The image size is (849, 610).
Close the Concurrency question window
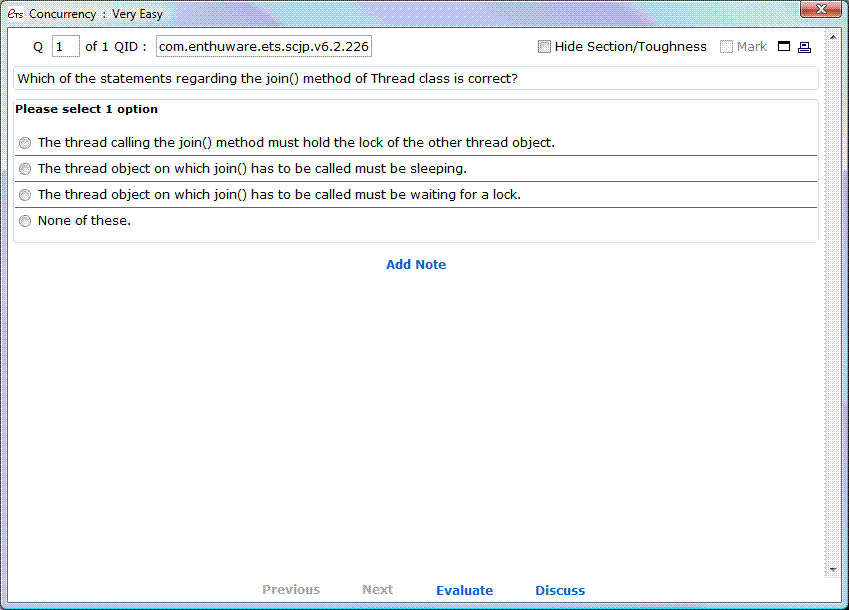pyautogui.click(x=820, y=10)
